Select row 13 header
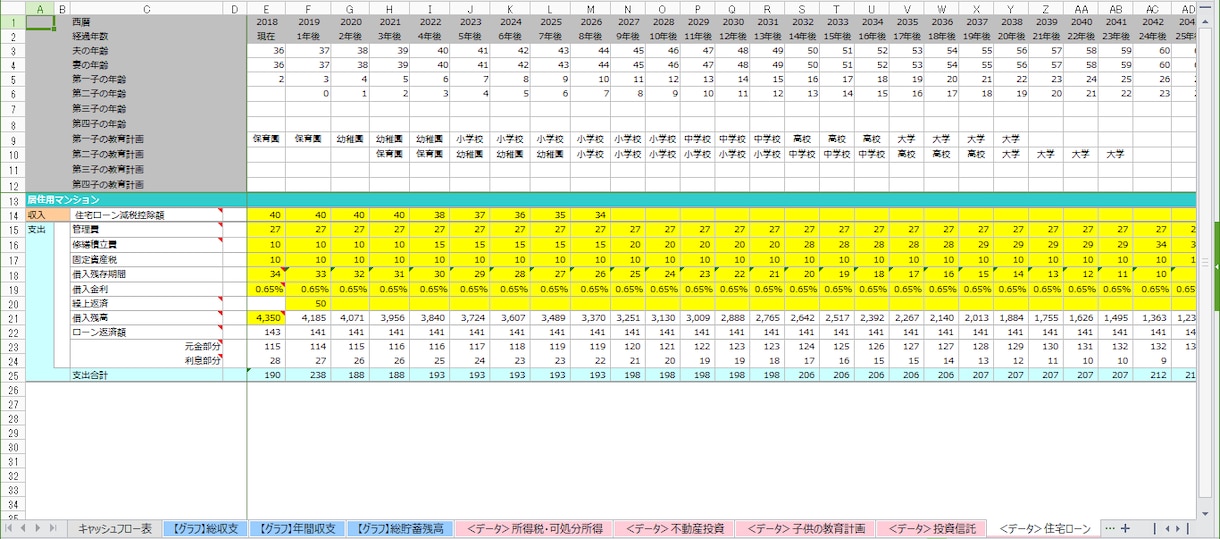The height and width of the screenshot is (539, 1220). click(x=12, y=200)
